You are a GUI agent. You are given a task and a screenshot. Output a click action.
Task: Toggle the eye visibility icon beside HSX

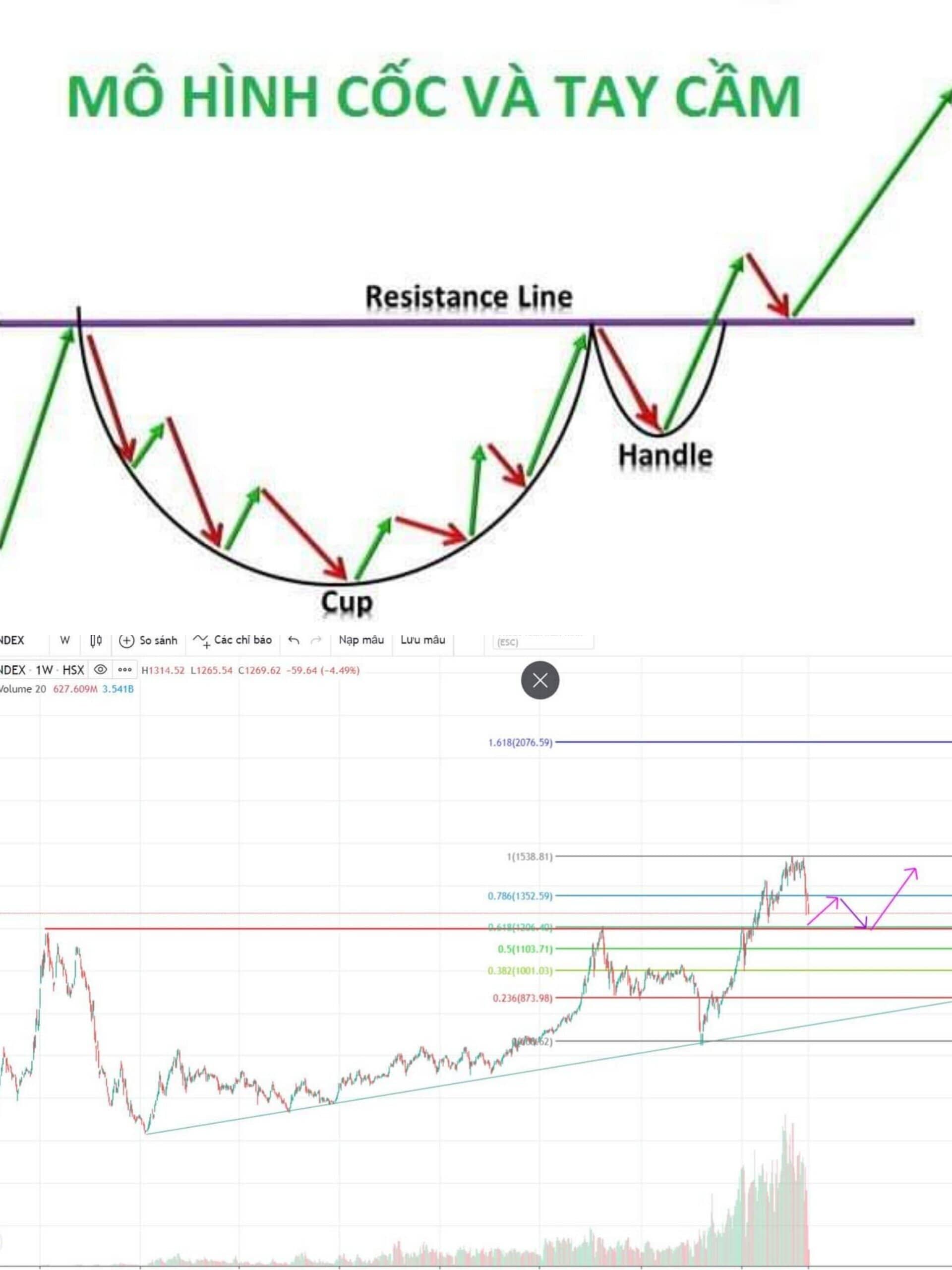pyautogui.click(x=101, y=669)
